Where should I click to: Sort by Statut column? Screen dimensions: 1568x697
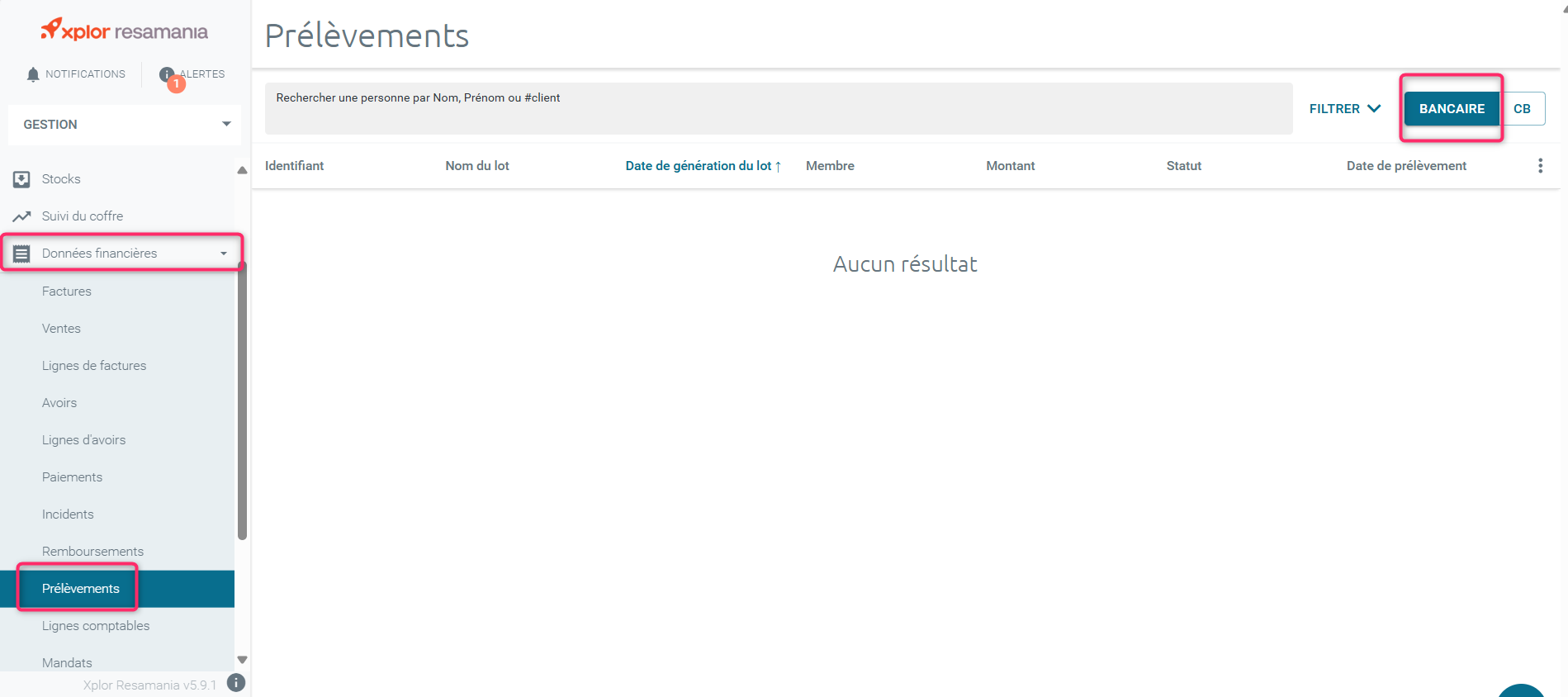[x=1184, y=166]
